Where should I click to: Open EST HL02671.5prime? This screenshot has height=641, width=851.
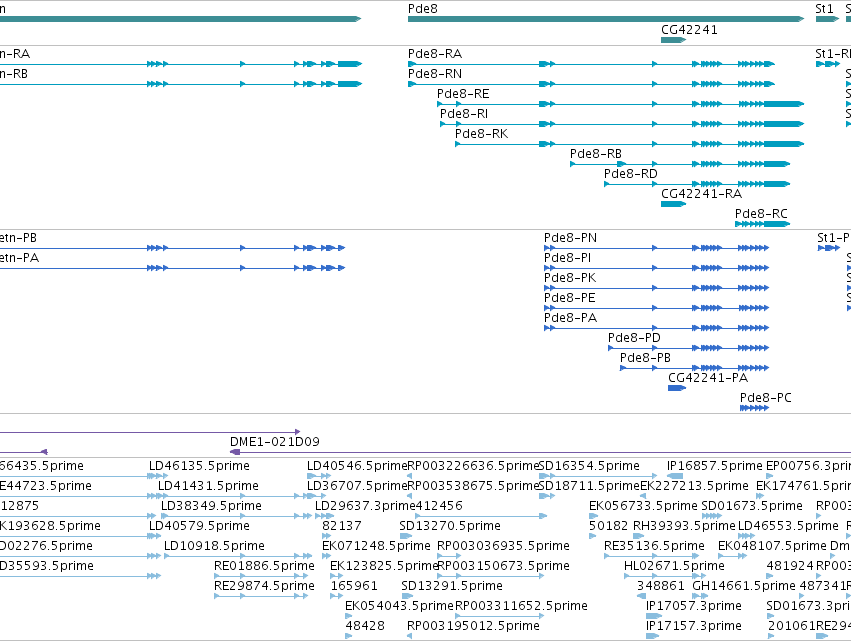[x=674, y=567]
